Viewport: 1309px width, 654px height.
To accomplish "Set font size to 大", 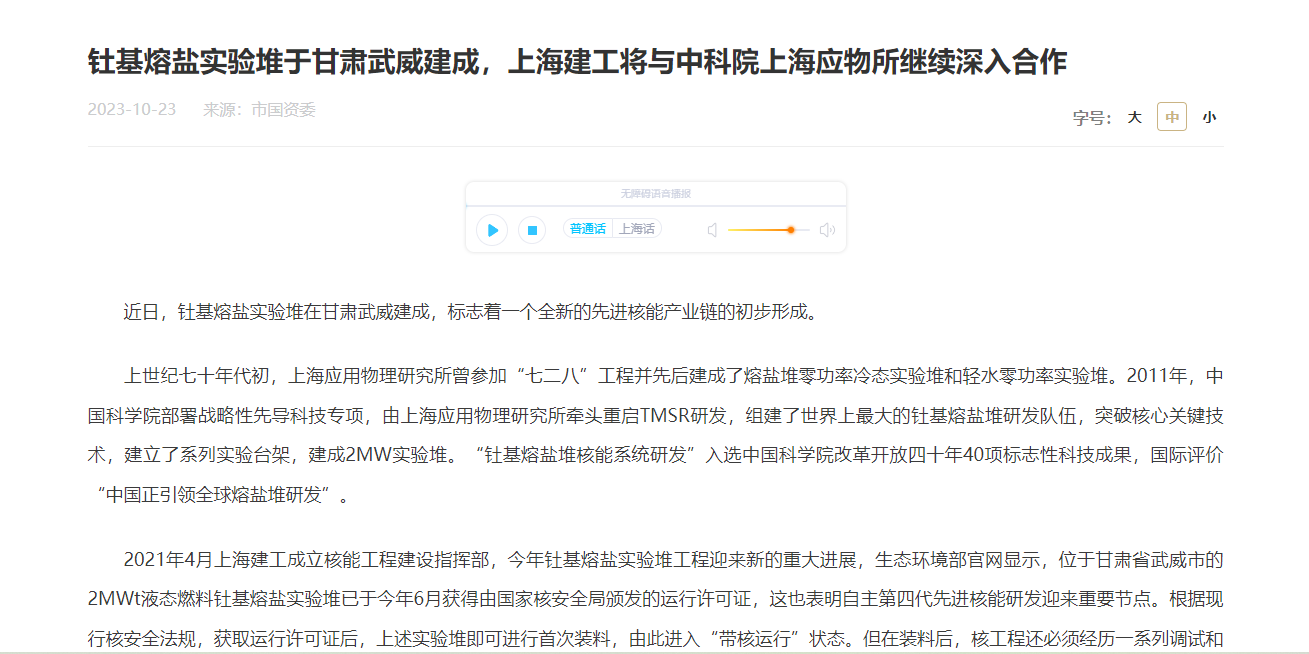I will pyautogui.click(x=1135, y=117).
